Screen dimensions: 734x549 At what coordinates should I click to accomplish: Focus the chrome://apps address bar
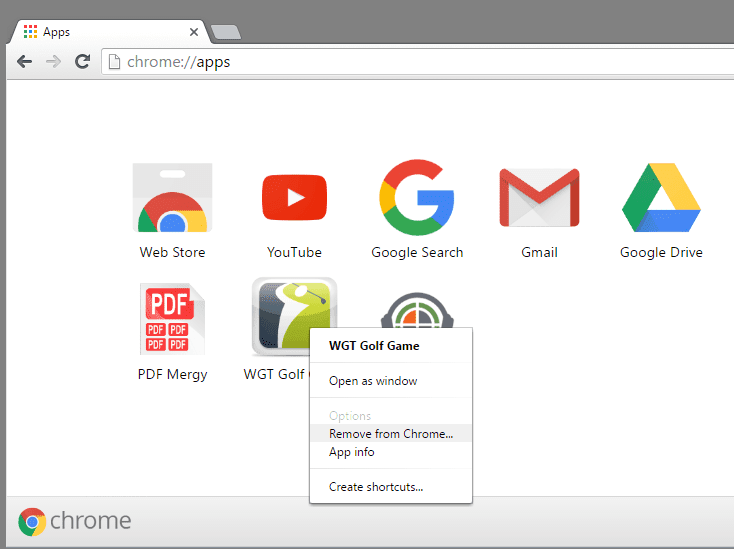(418, 62)
